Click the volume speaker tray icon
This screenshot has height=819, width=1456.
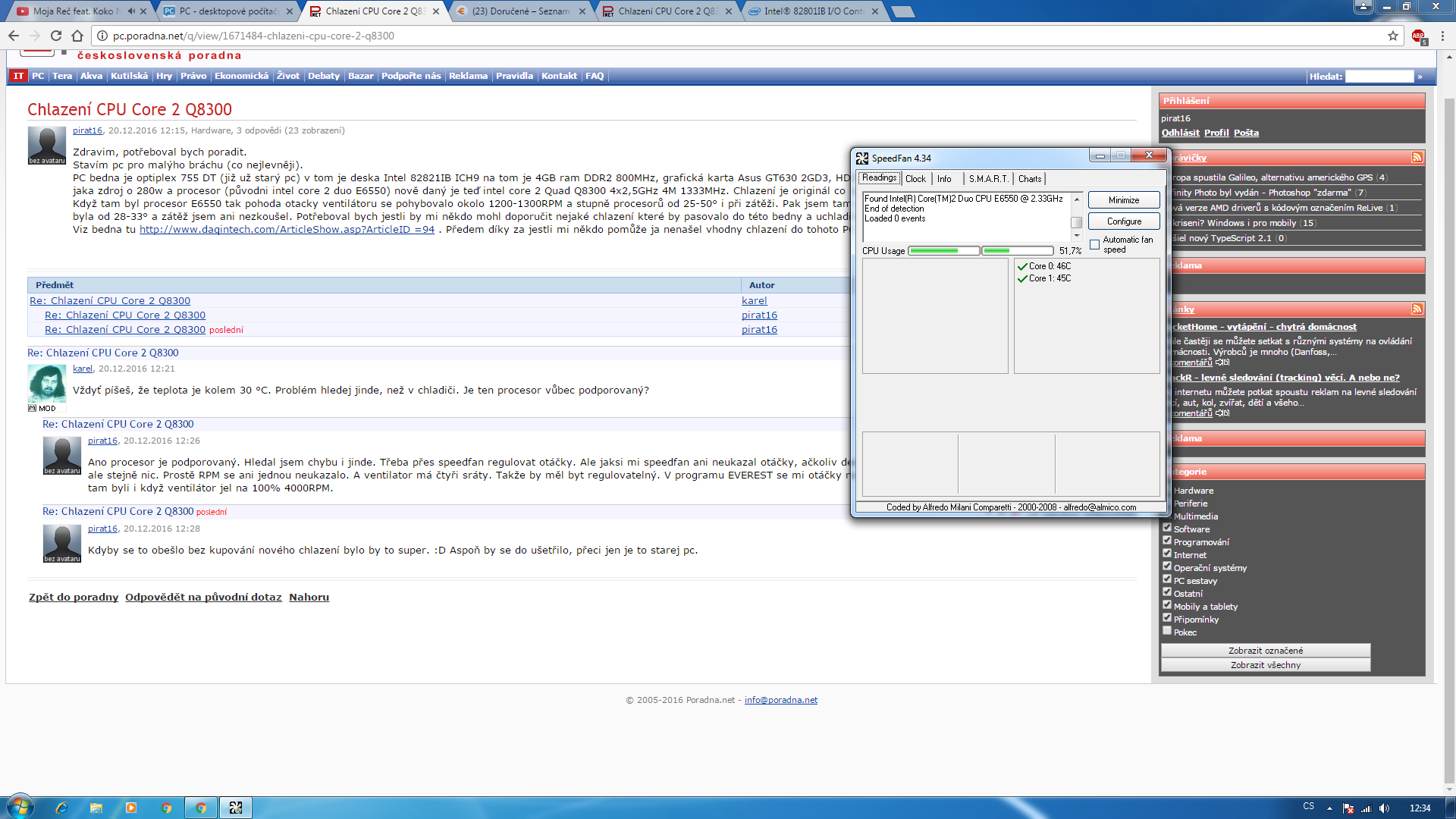click(1385, 808)
